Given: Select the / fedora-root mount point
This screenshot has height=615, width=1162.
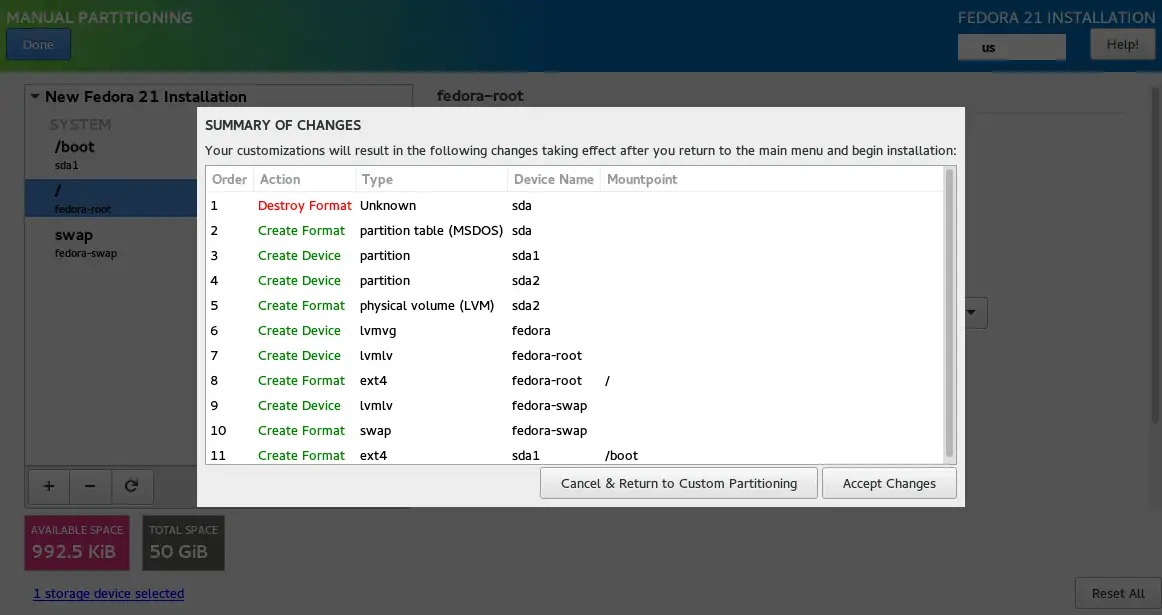Looking at the screenshot, I should (x=111, y=198).
